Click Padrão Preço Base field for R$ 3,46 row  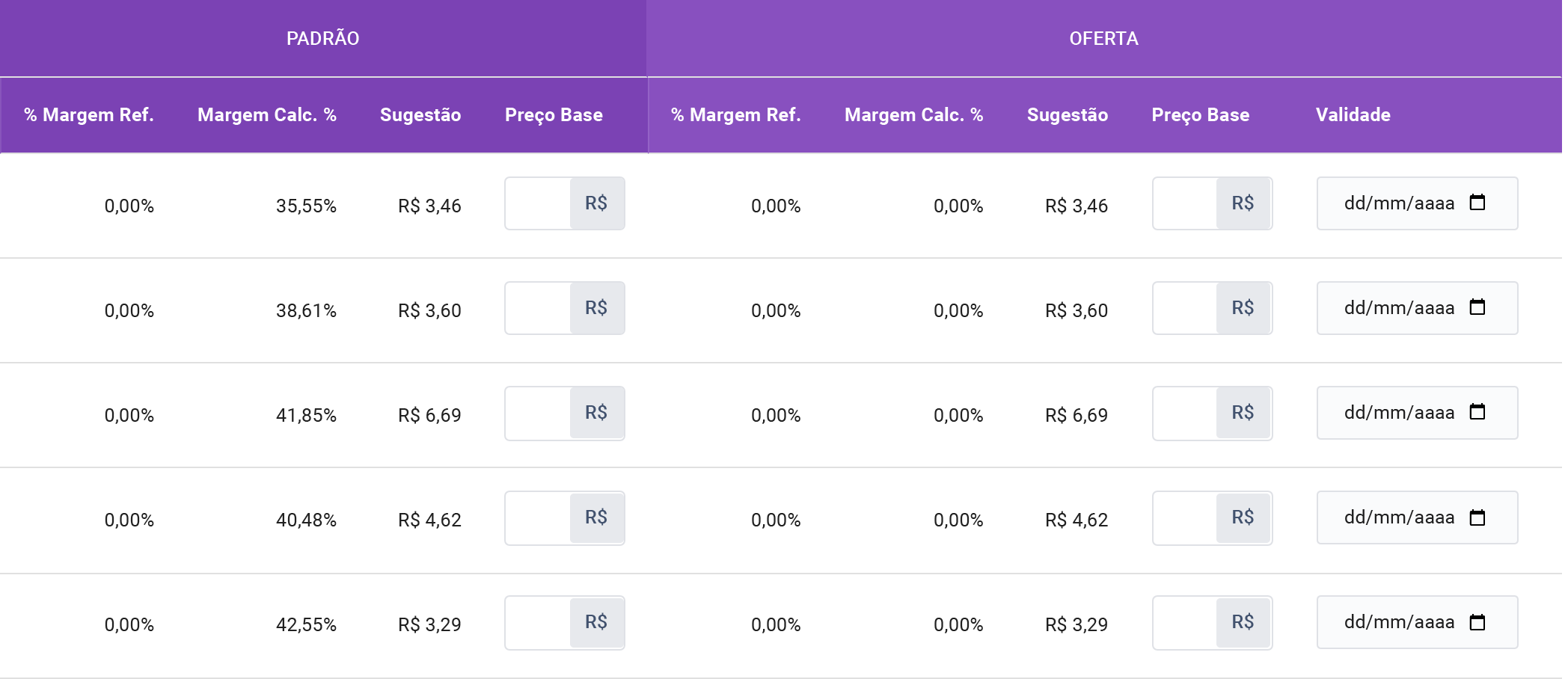tap(539, 203)
